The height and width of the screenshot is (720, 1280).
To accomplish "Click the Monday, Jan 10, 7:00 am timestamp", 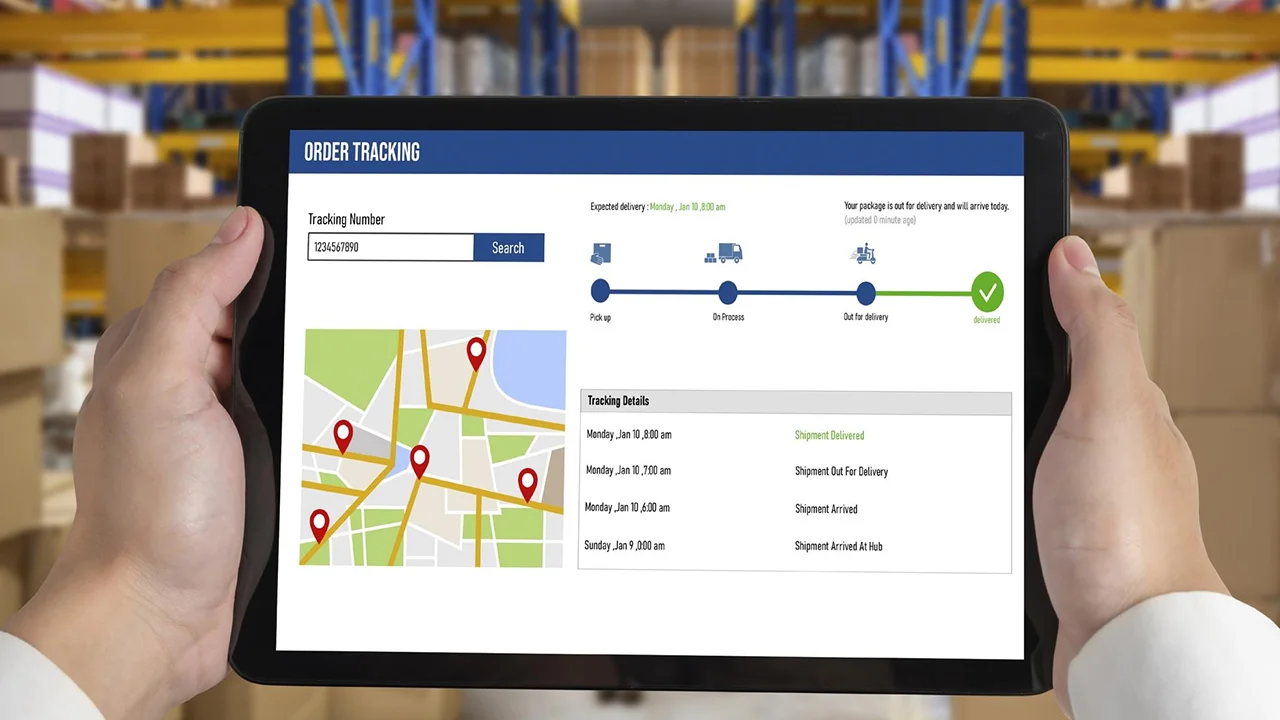I will click(628, 470).
